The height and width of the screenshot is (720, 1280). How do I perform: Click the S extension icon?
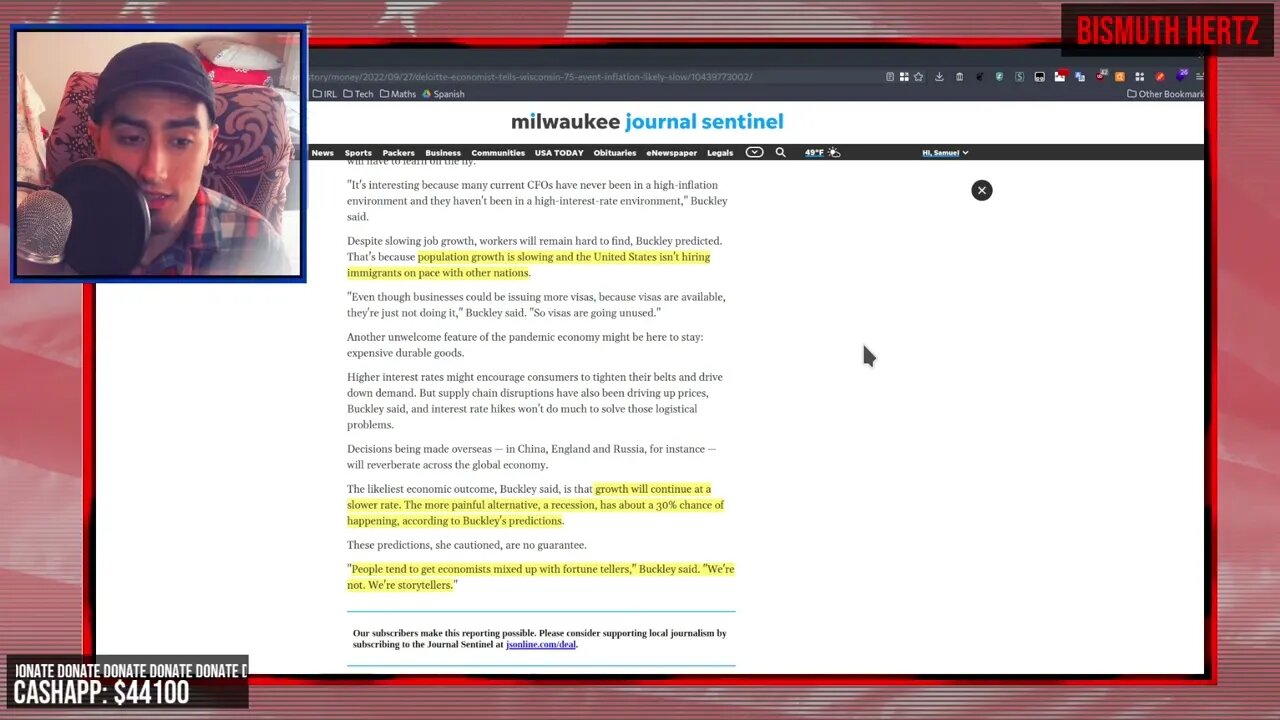[x=1019, y=77]
